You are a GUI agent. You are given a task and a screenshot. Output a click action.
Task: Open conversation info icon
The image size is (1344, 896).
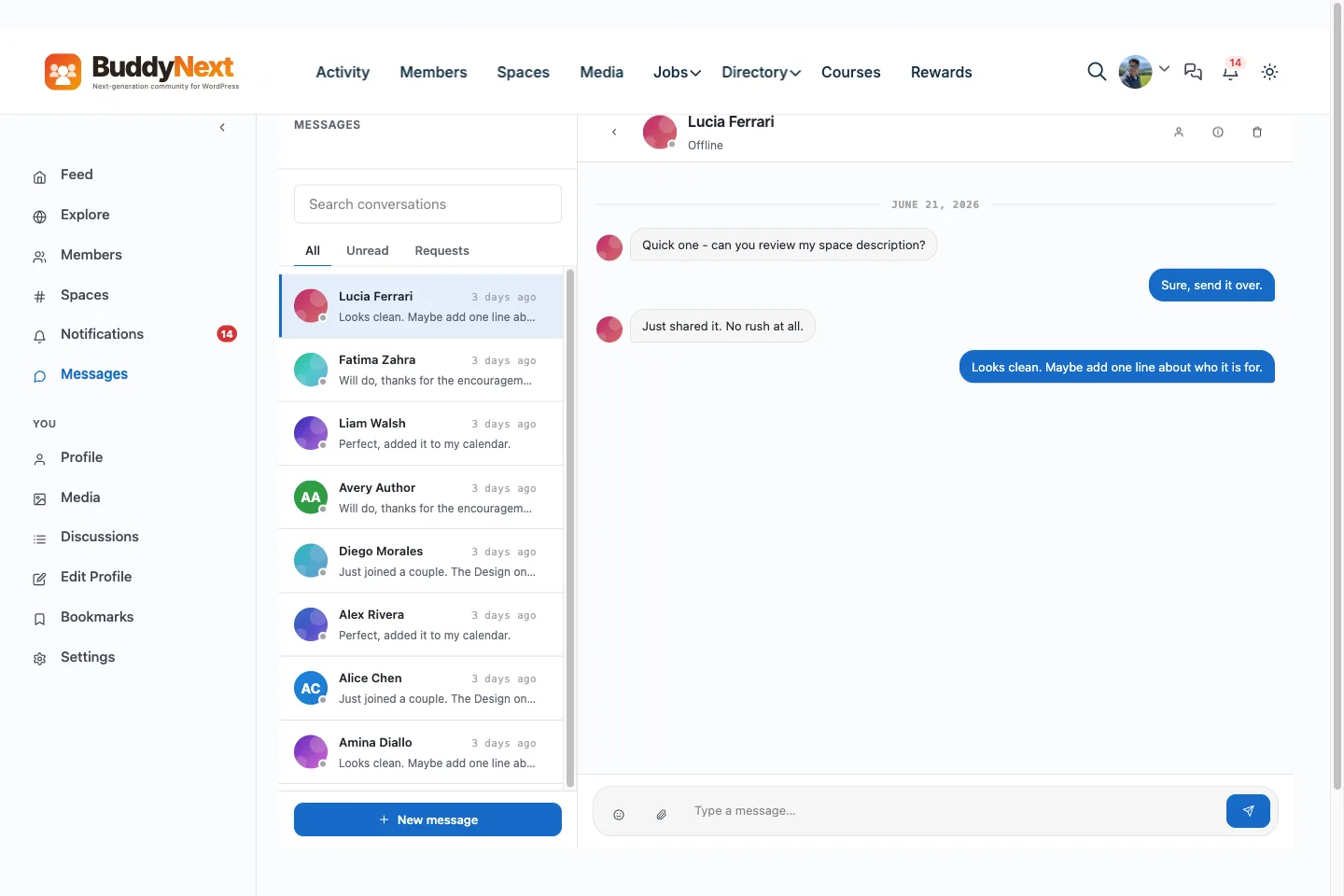click(x=1218, y=133)
